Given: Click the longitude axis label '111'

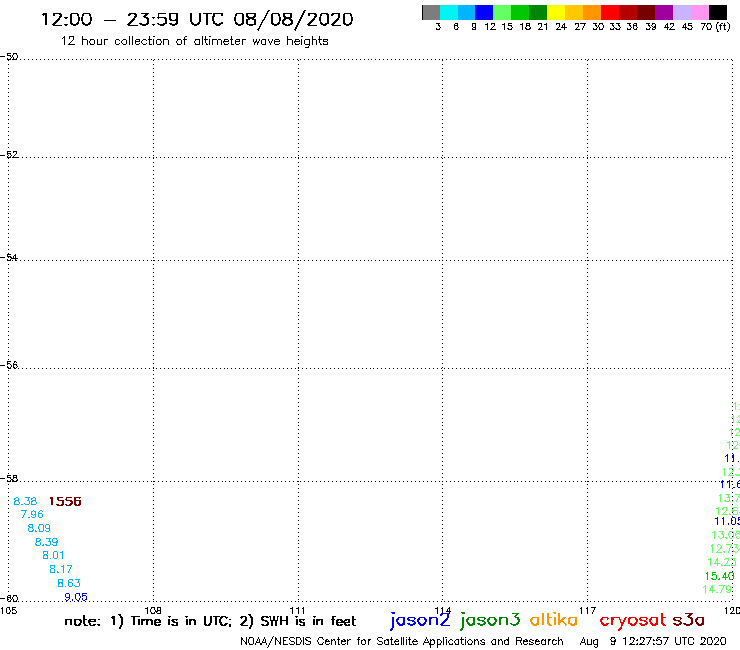Looking at the screenshot, I should [x=297, y=611].
